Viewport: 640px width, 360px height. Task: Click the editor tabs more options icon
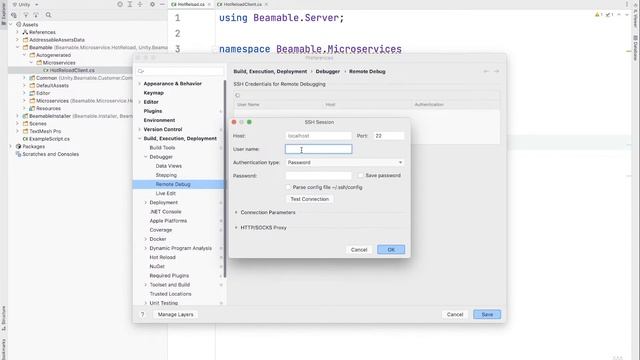pos(627,4)
